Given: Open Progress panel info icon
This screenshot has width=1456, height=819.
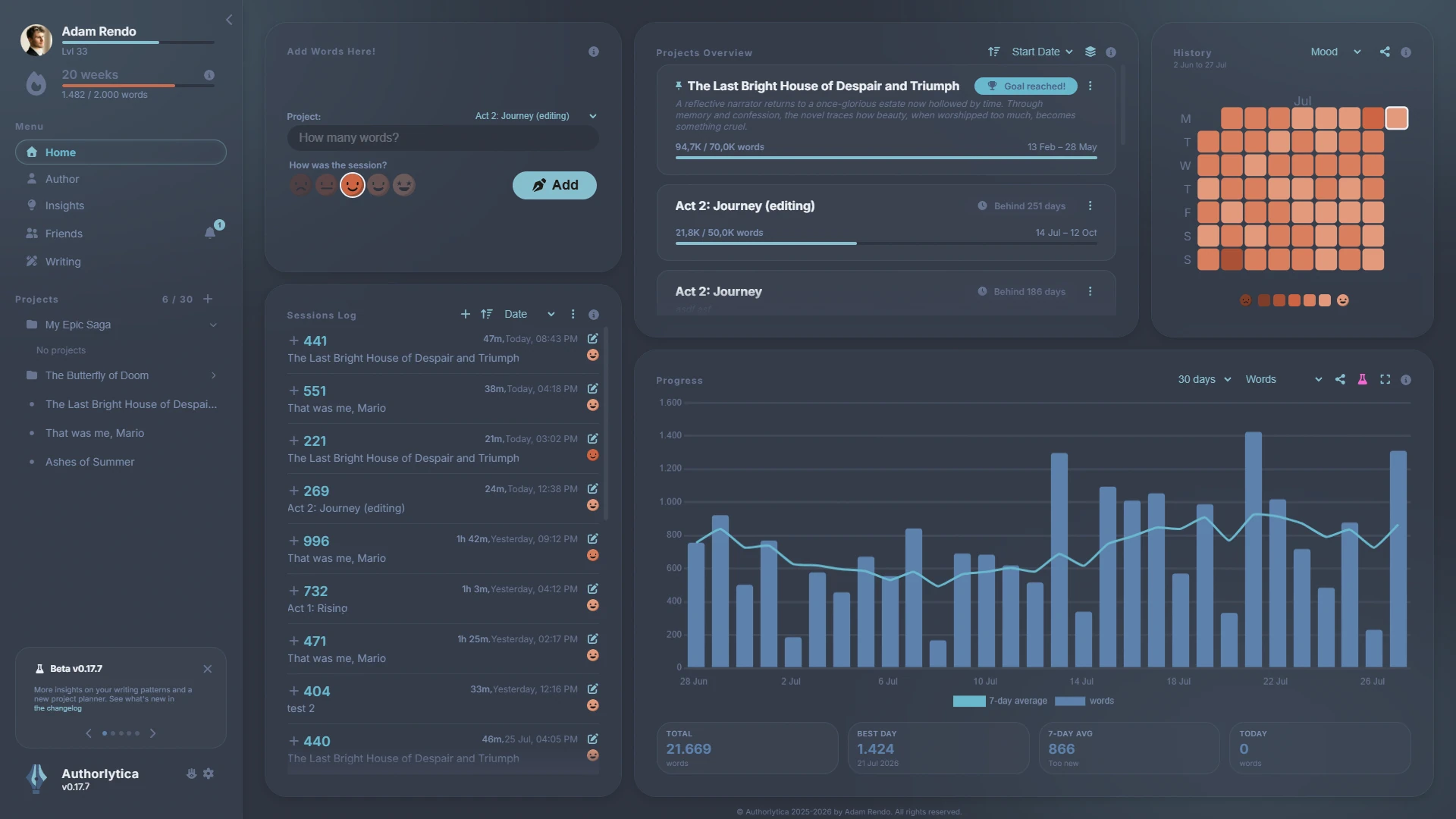Looking at the screenshot, I should [x=1406, y=380].
